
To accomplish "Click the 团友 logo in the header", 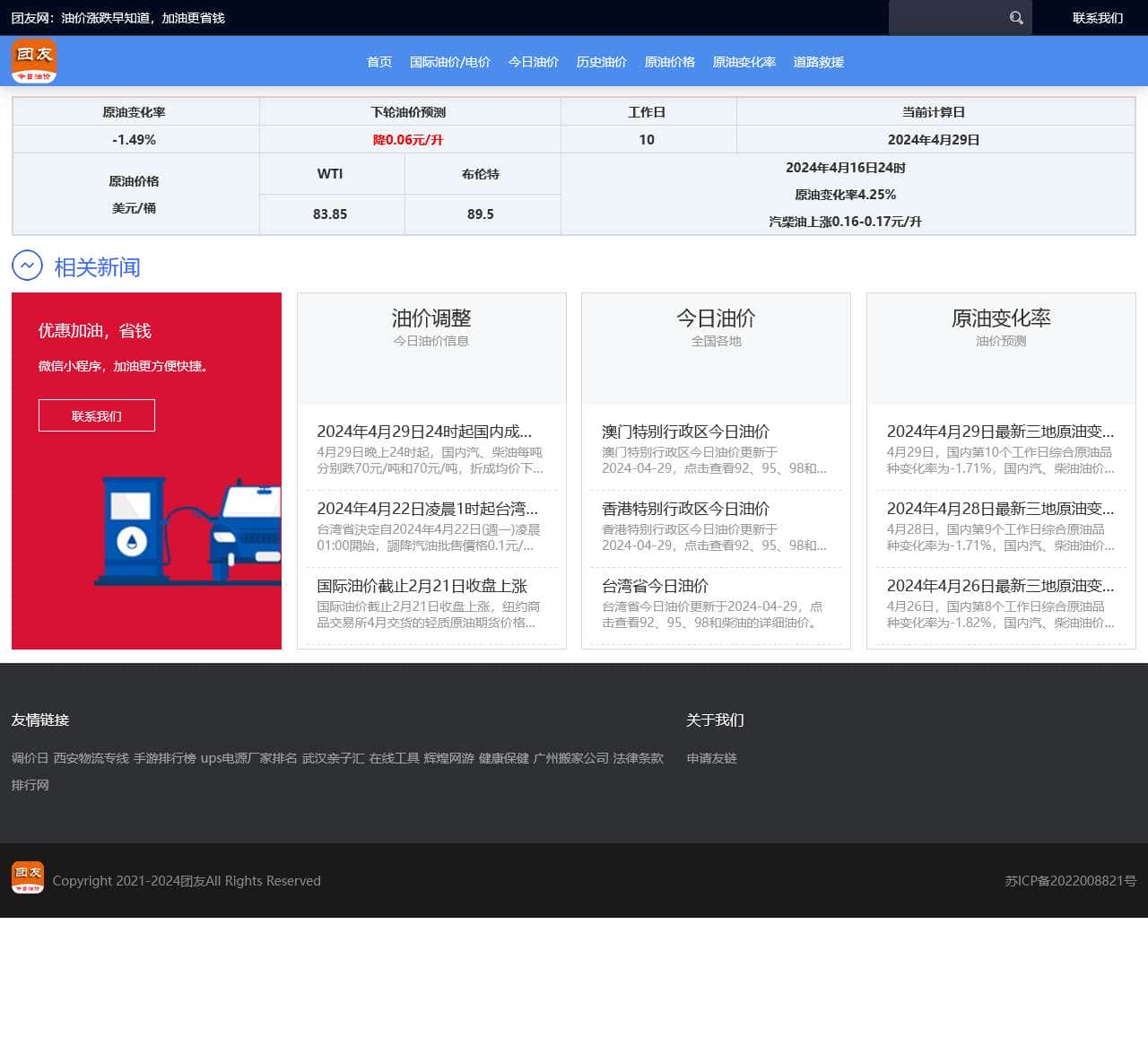I will click(32, 60).
